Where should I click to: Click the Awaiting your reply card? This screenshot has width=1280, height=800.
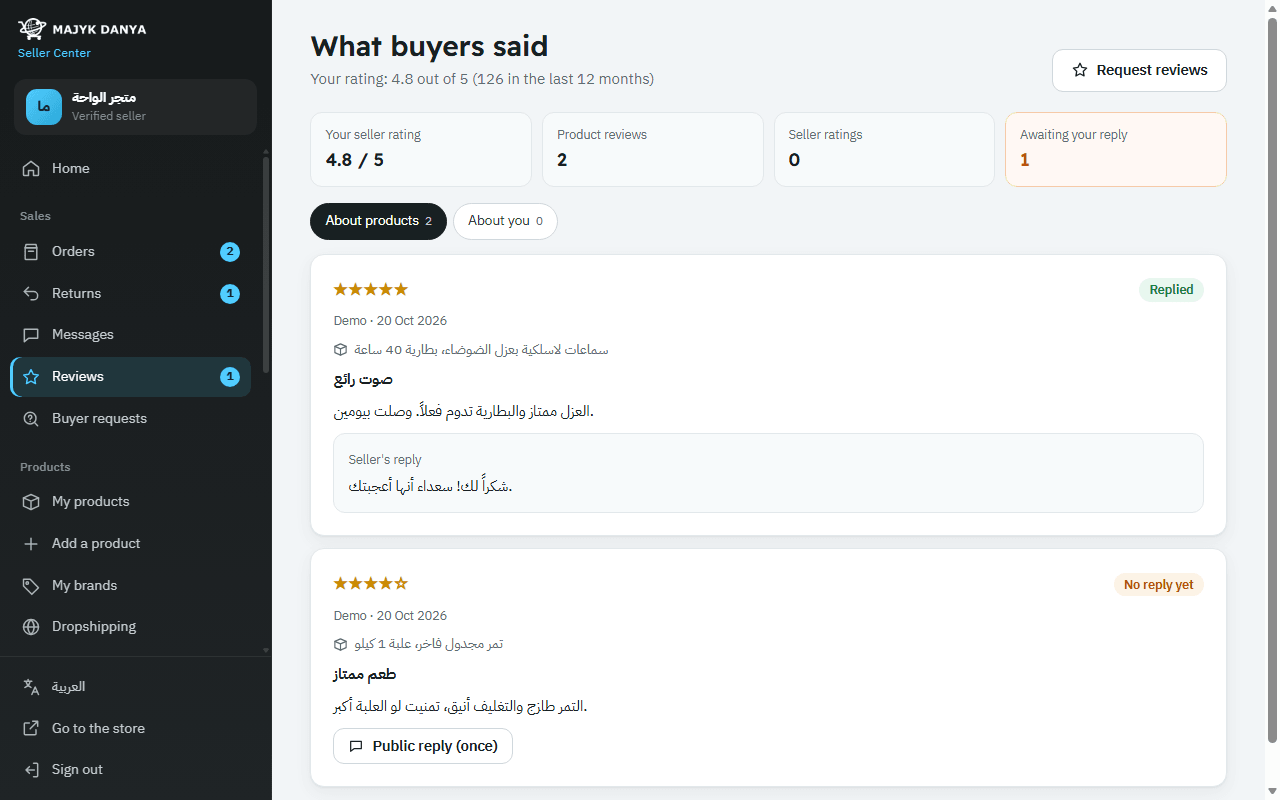coord(1116,149)
